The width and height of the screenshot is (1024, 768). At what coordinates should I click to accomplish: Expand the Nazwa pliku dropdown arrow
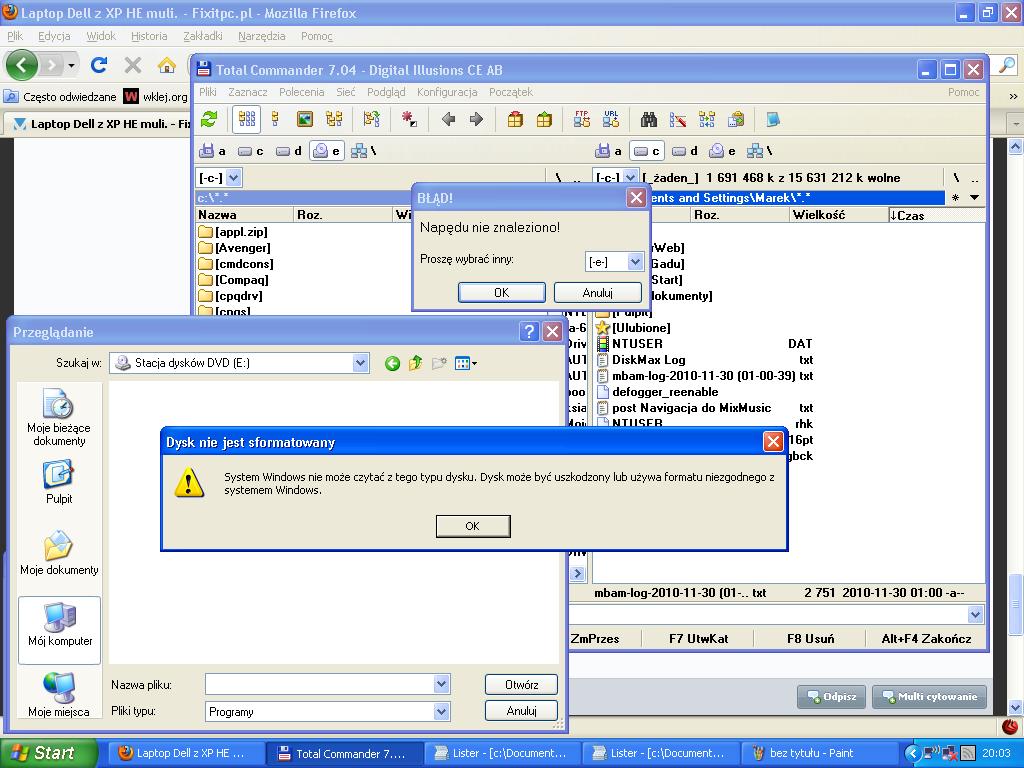click(441, 684)
